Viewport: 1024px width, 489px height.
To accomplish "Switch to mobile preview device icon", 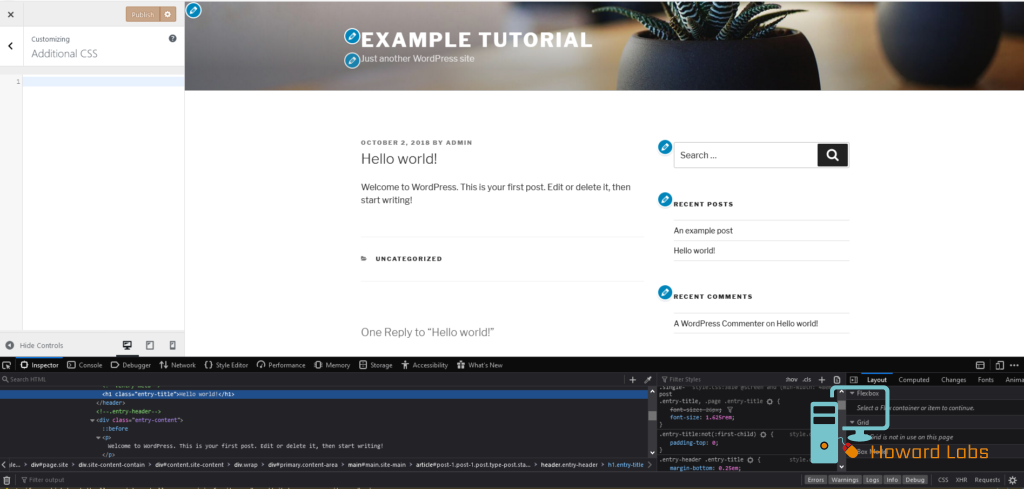I will coord(172,345).
